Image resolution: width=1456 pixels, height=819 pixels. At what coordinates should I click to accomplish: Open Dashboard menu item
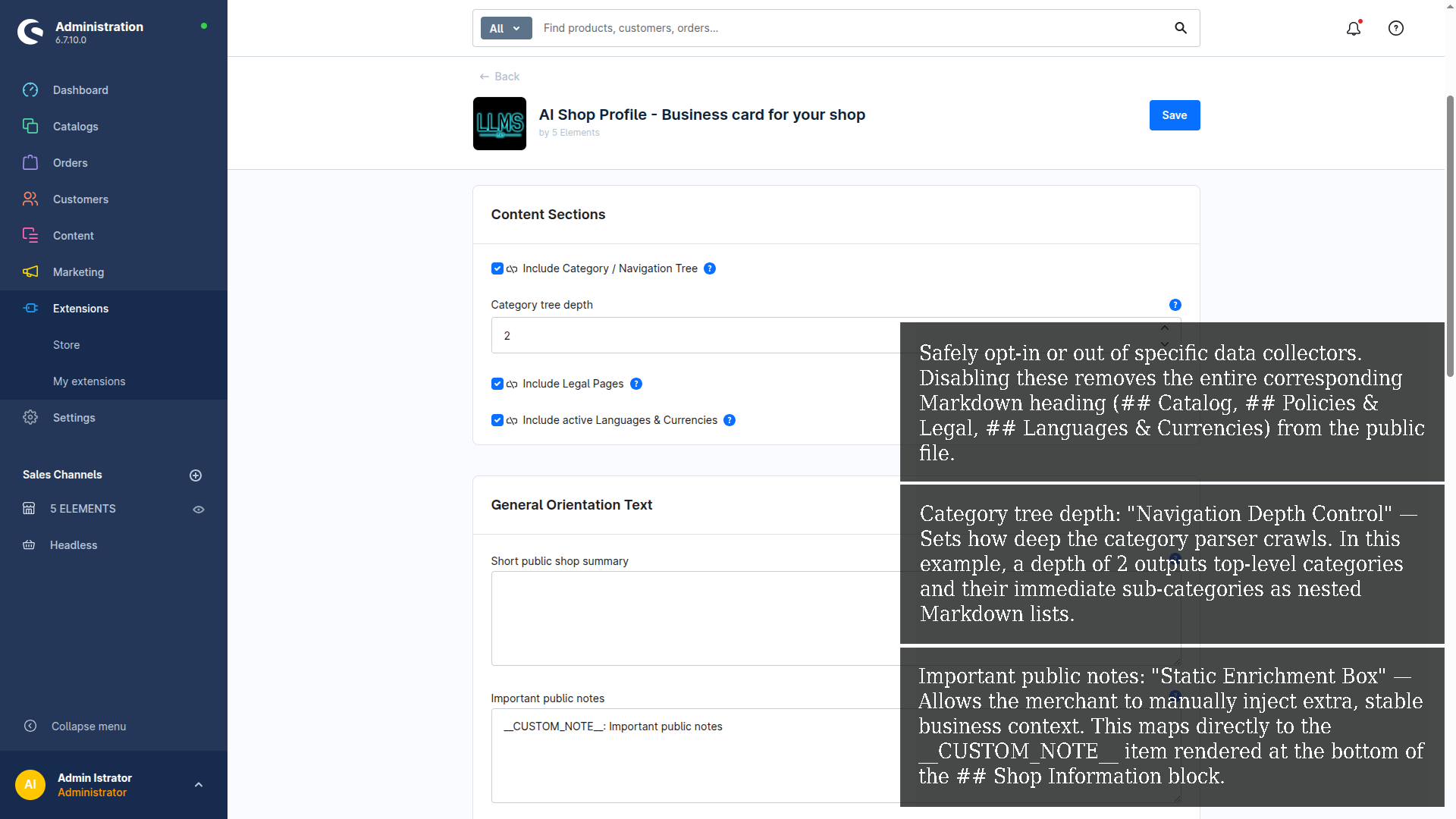point(80,90)
